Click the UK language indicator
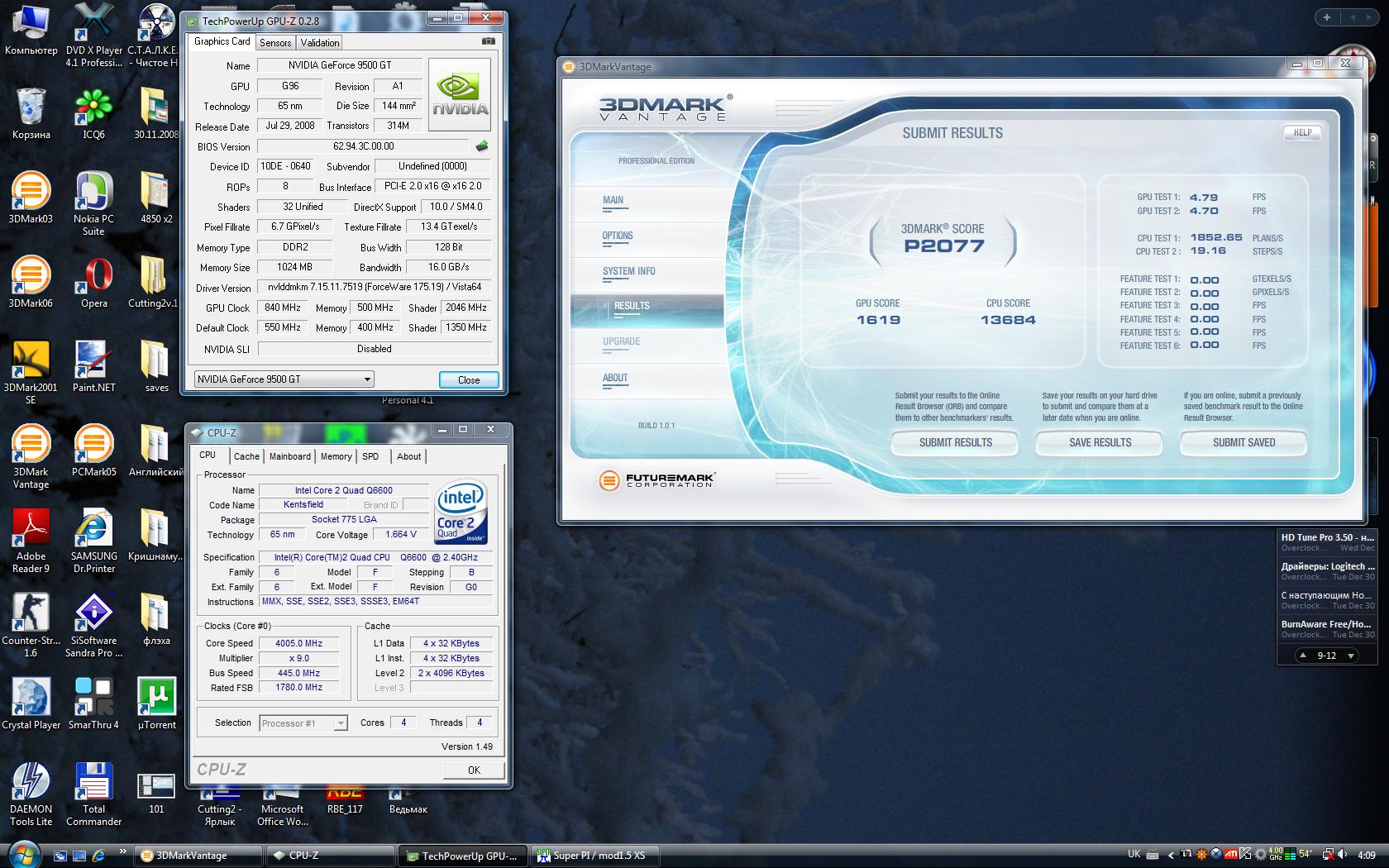The width and height of the screenshot is (1389, 868). (x=1134, y=855)
